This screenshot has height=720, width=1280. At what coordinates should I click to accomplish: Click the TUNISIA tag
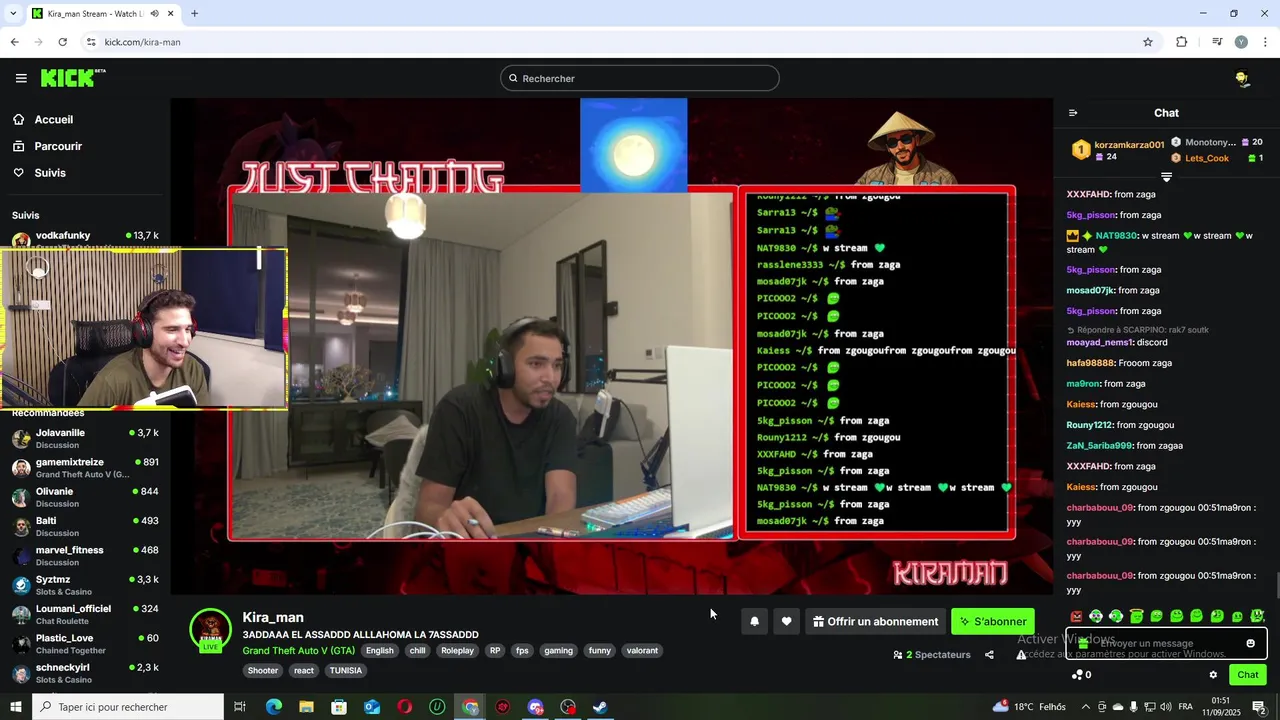[x=346, y=670]
